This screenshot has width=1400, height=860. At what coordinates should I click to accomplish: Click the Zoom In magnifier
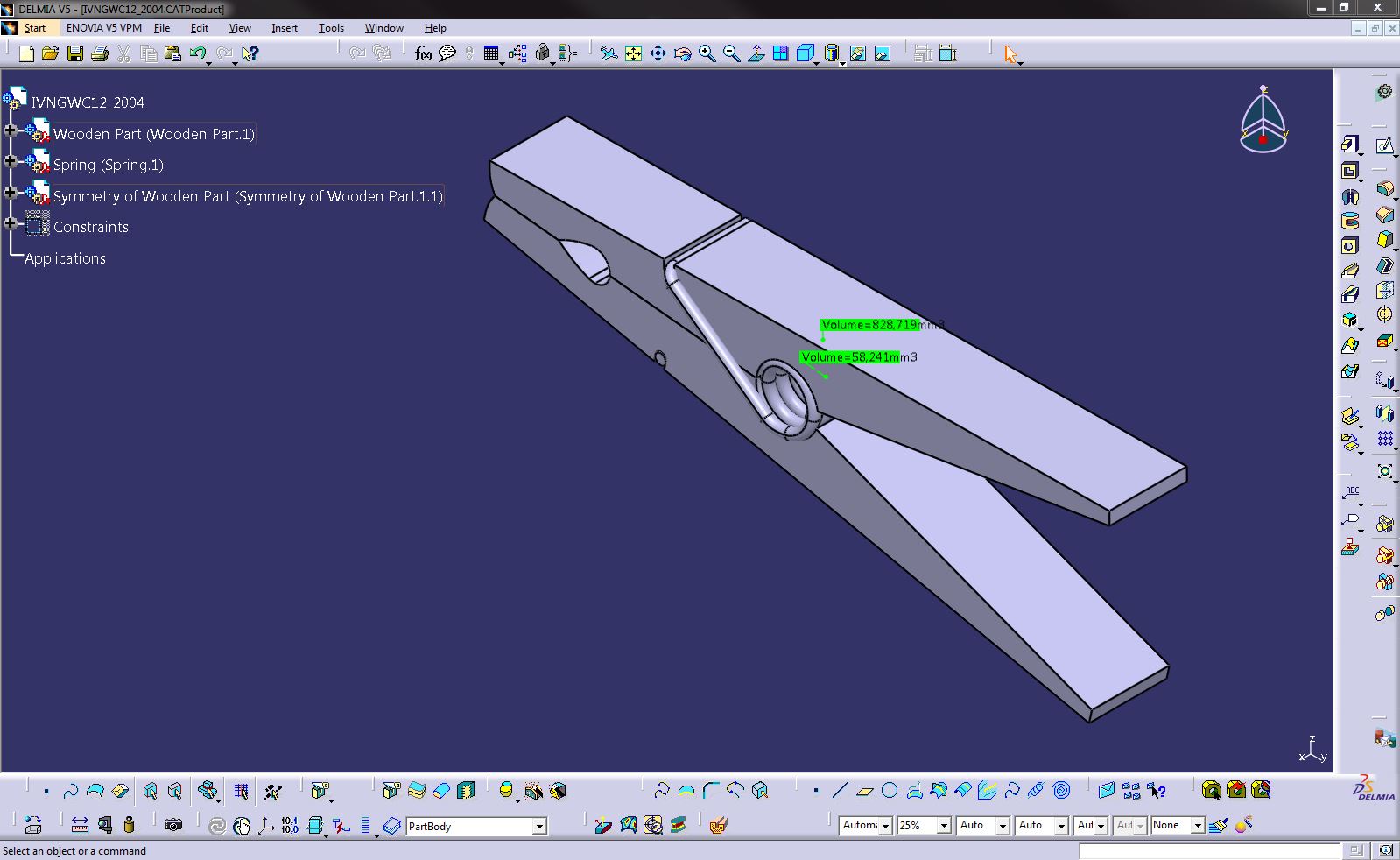pos(707,53)
